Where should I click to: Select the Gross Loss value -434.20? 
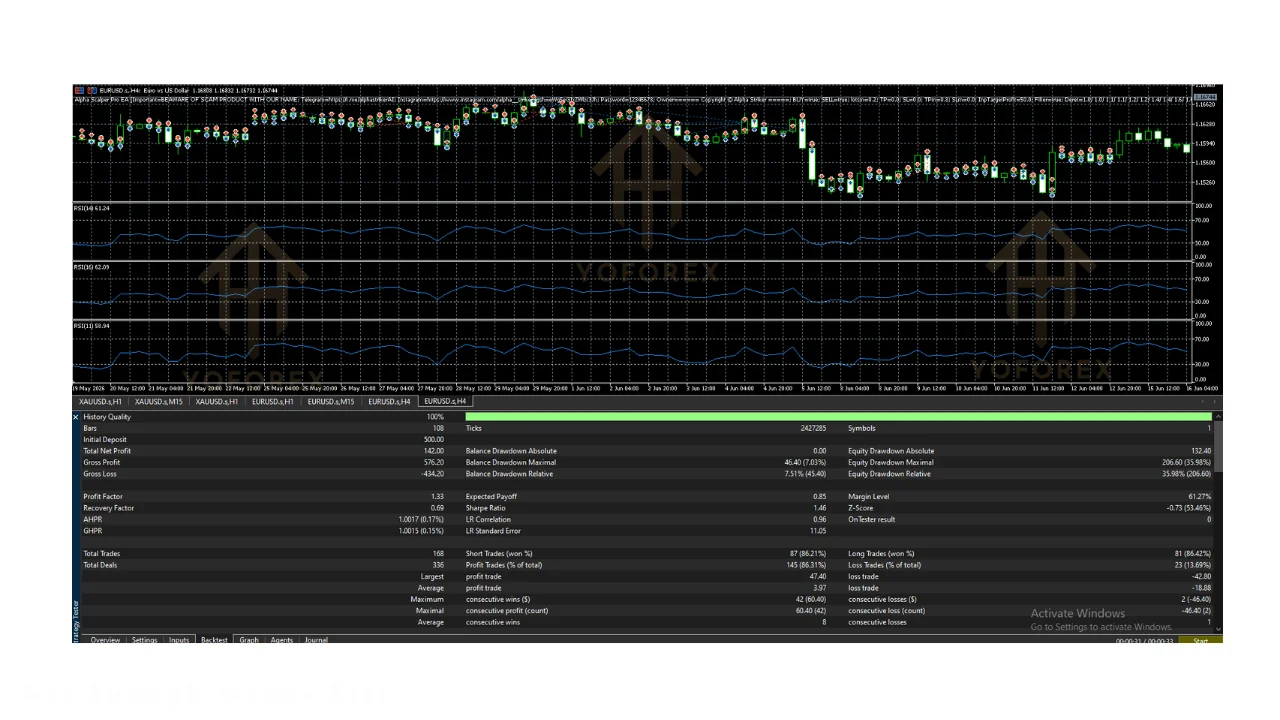coord(432,474)
